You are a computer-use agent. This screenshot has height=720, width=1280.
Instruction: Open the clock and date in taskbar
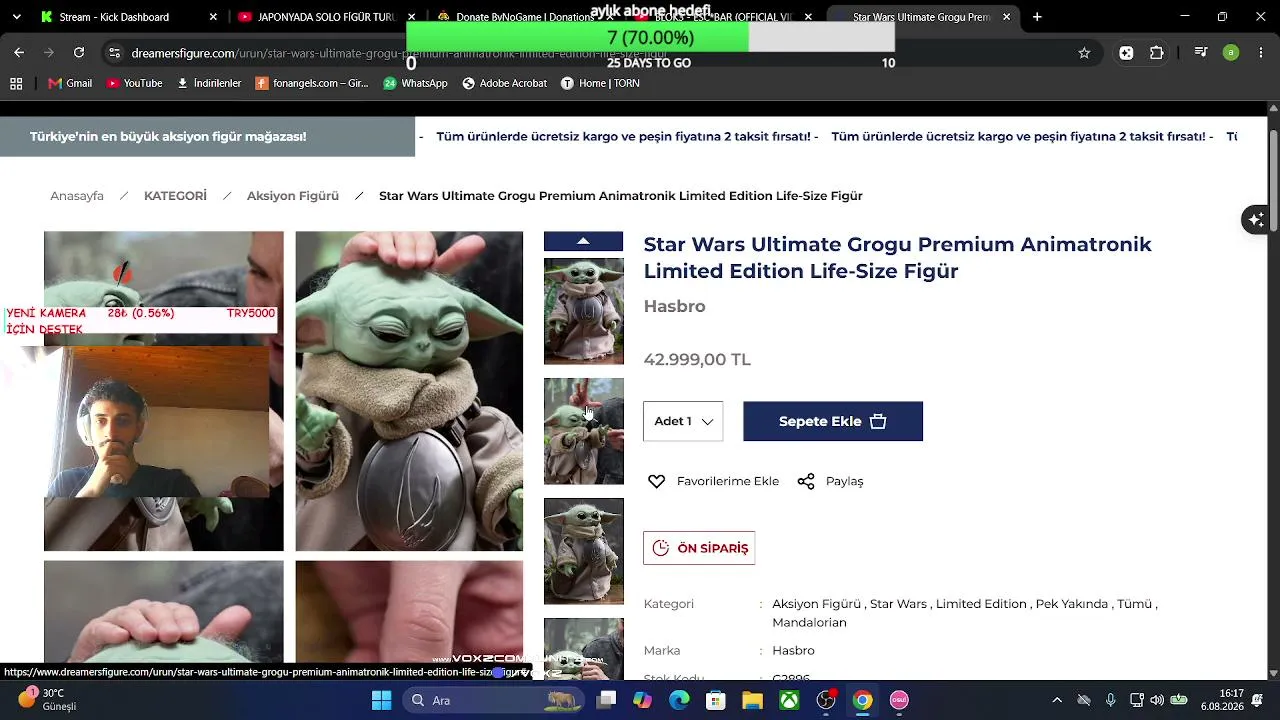(1223, 700)
